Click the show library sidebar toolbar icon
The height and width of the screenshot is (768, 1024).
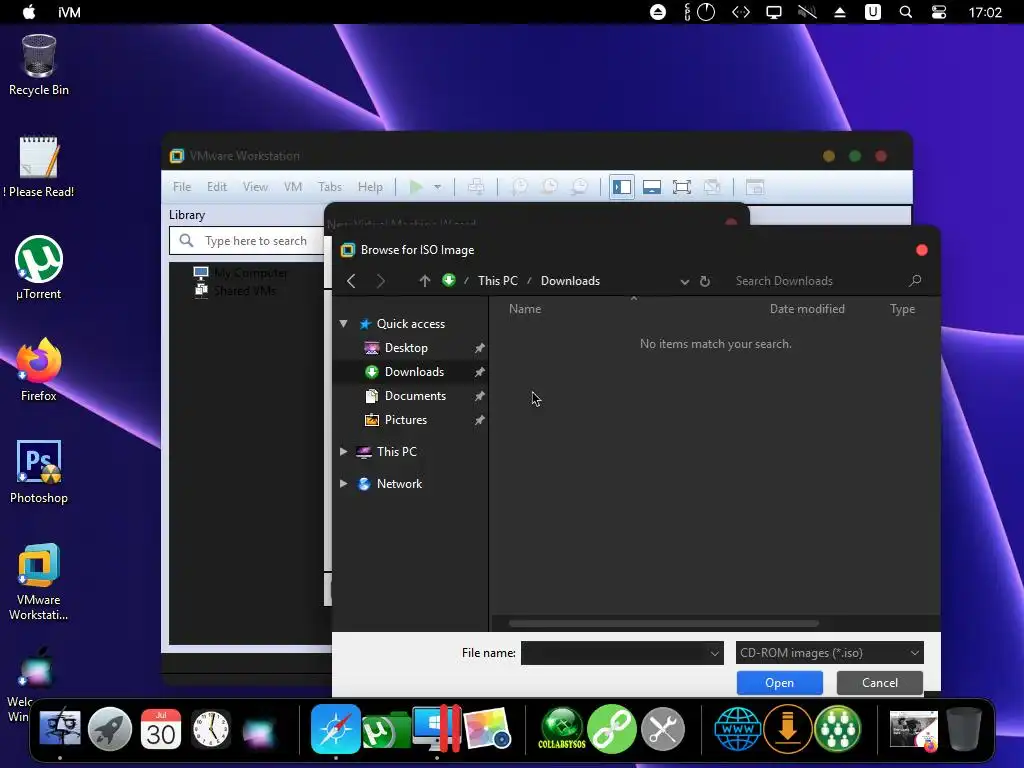click(x=622, y=187)
